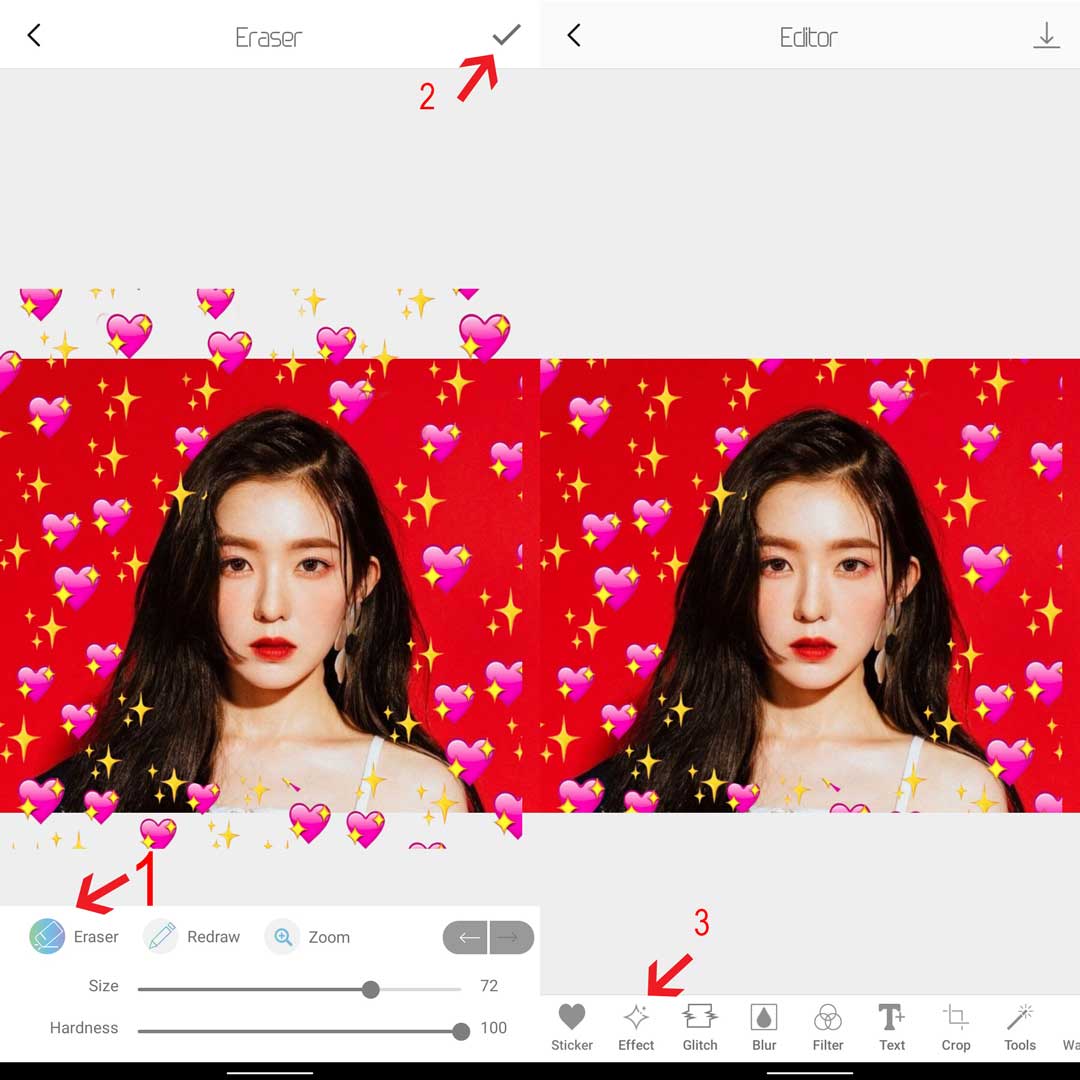Open the Sticker heart tool
Screen dimensions: 1080x1080
(572, 1017)
